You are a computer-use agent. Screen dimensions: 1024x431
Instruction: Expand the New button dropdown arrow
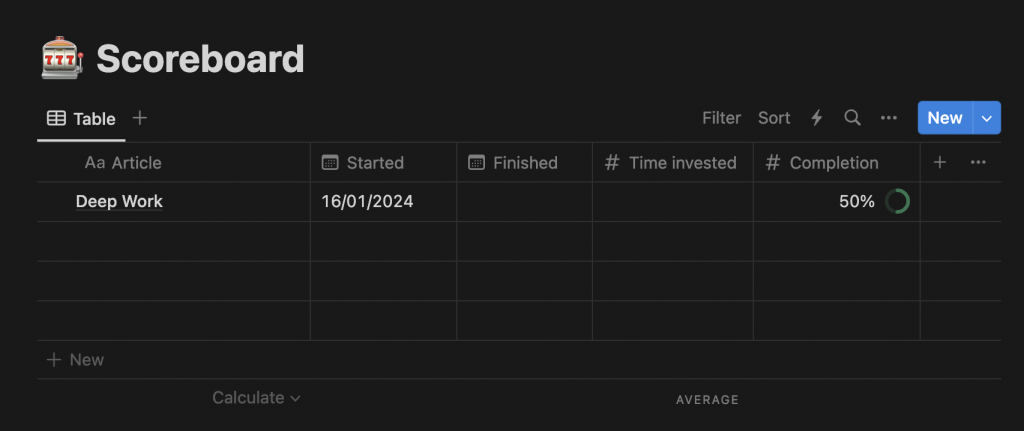pyautogui.click(x=987, y=118)
